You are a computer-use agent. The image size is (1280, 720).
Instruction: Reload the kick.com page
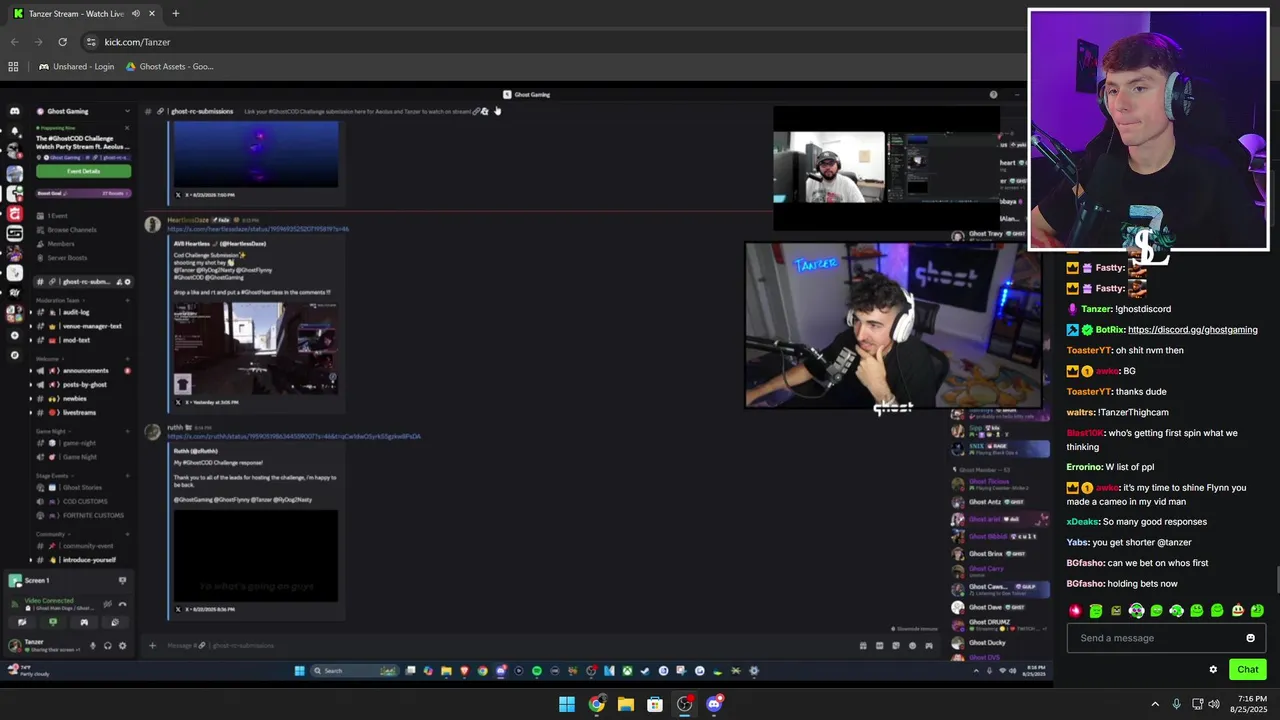62,42
